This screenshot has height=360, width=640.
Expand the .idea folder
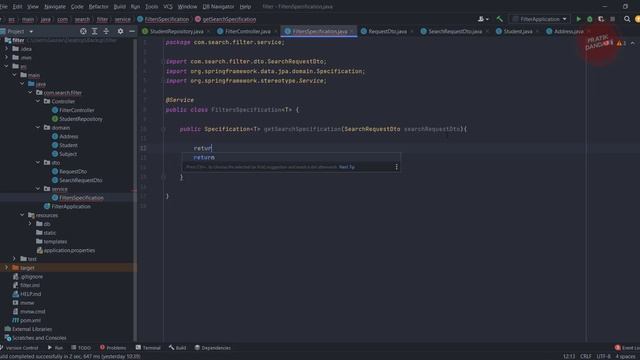(x=6, y=49)
